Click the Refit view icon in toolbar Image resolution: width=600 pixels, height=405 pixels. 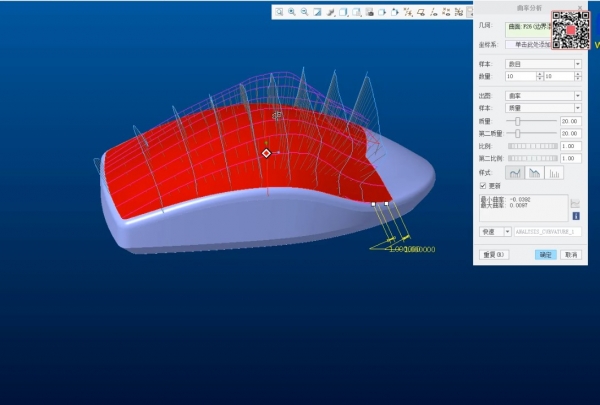279,12
